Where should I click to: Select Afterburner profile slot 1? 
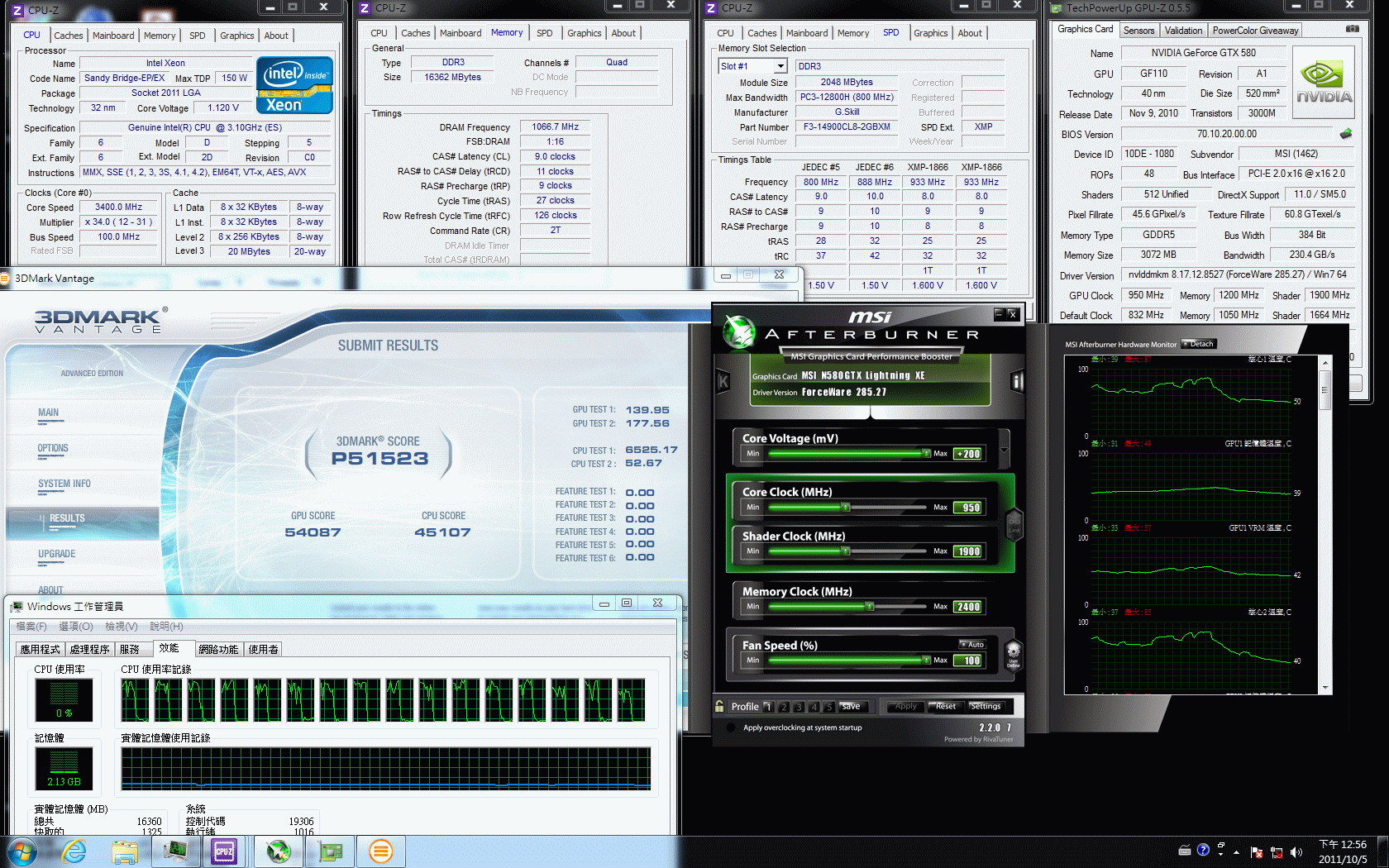pyautogui.click(x=767, y=707)
